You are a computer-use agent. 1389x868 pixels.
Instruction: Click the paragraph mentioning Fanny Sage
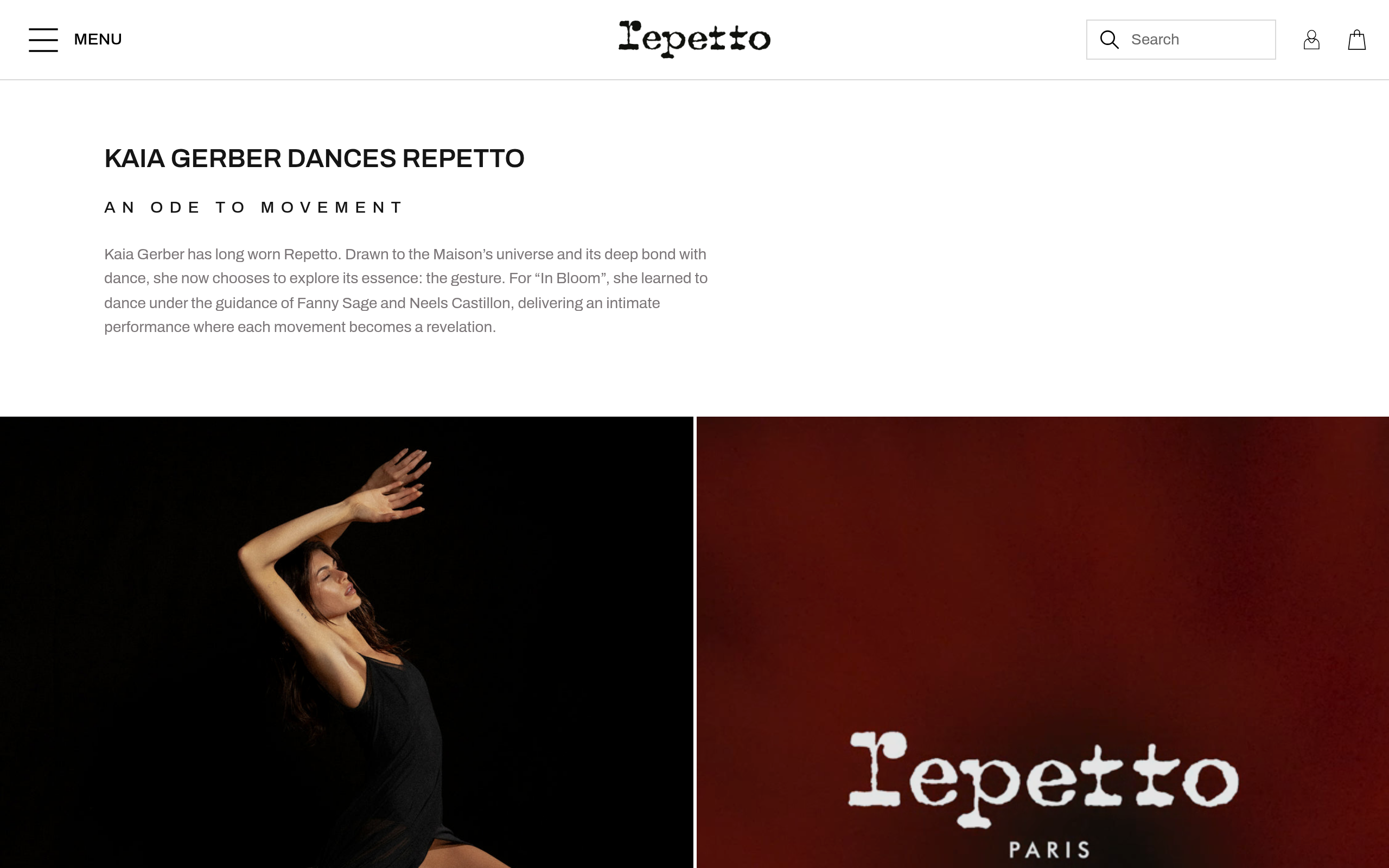click(406, 290)
